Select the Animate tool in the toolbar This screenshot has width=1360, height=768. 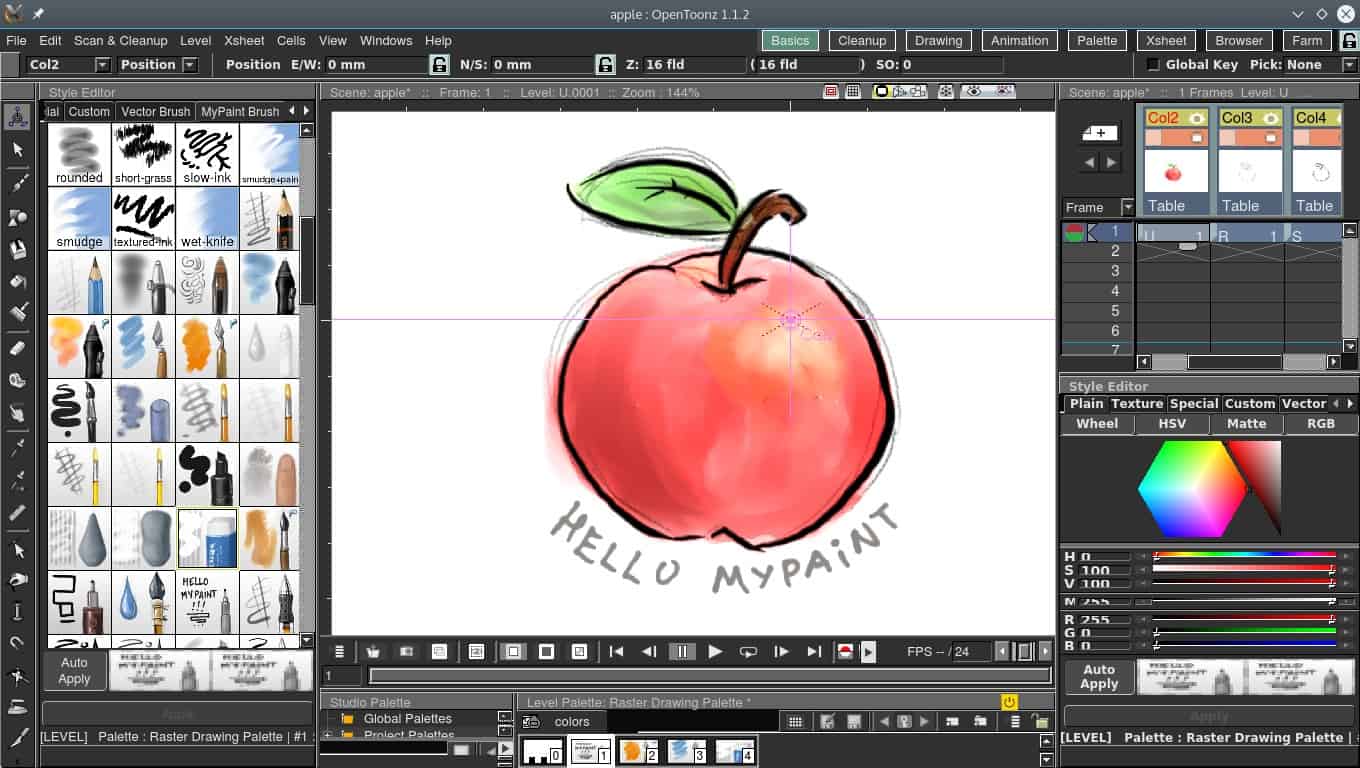pyautogui.click(x=16, y=115)
